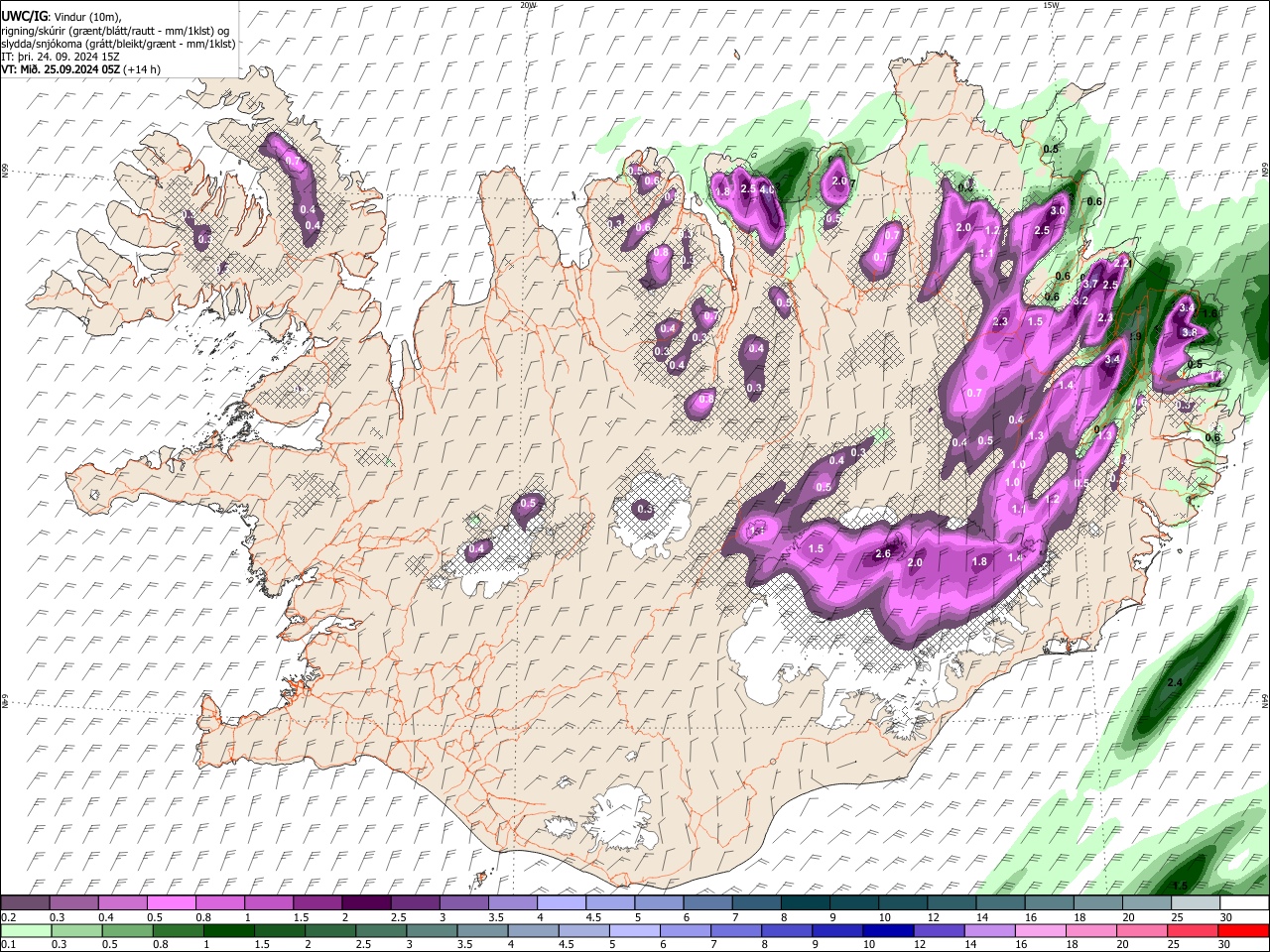
Task: Click the '4.0' snowfall value on north coast
Action: tap(768, 189)
